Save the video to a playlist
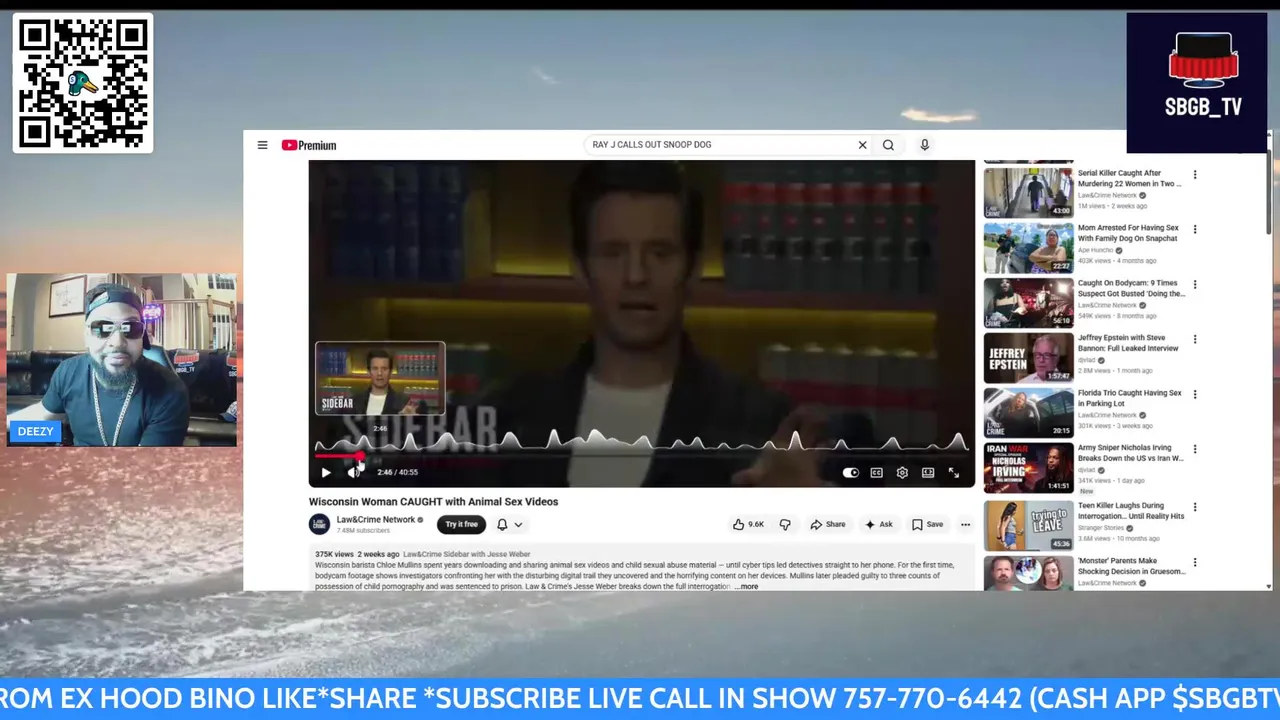Viewport: 1280px width, 720px height. coord(927,524)
